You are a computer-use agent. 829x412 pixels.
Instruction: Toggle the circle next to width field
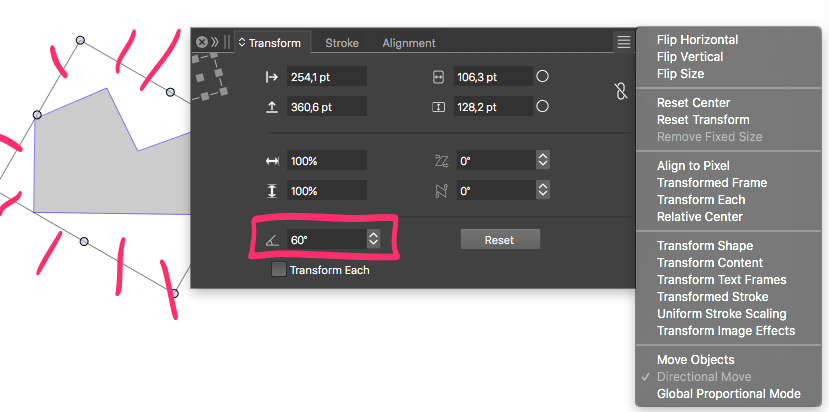pyautogui.click(x=542, y=77)
